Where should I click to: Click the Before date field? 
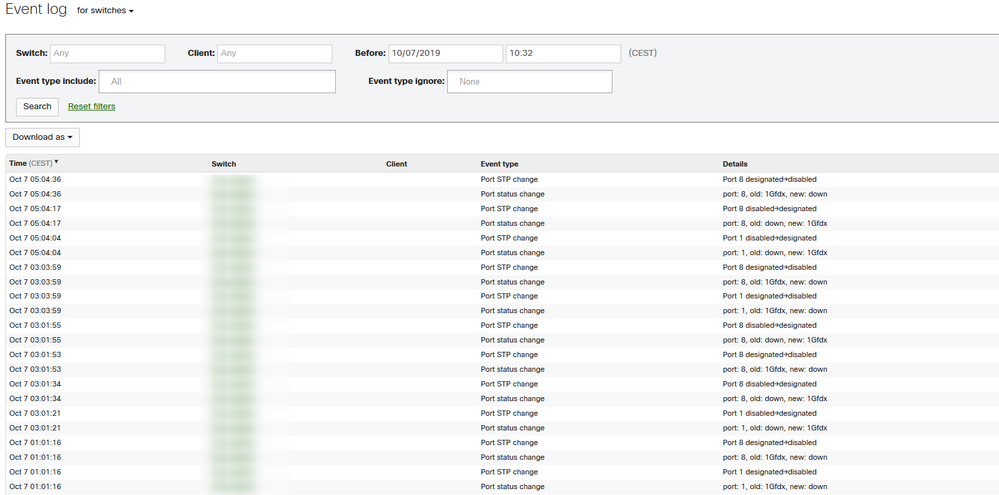pyautogui.click(x=445, y=53)
